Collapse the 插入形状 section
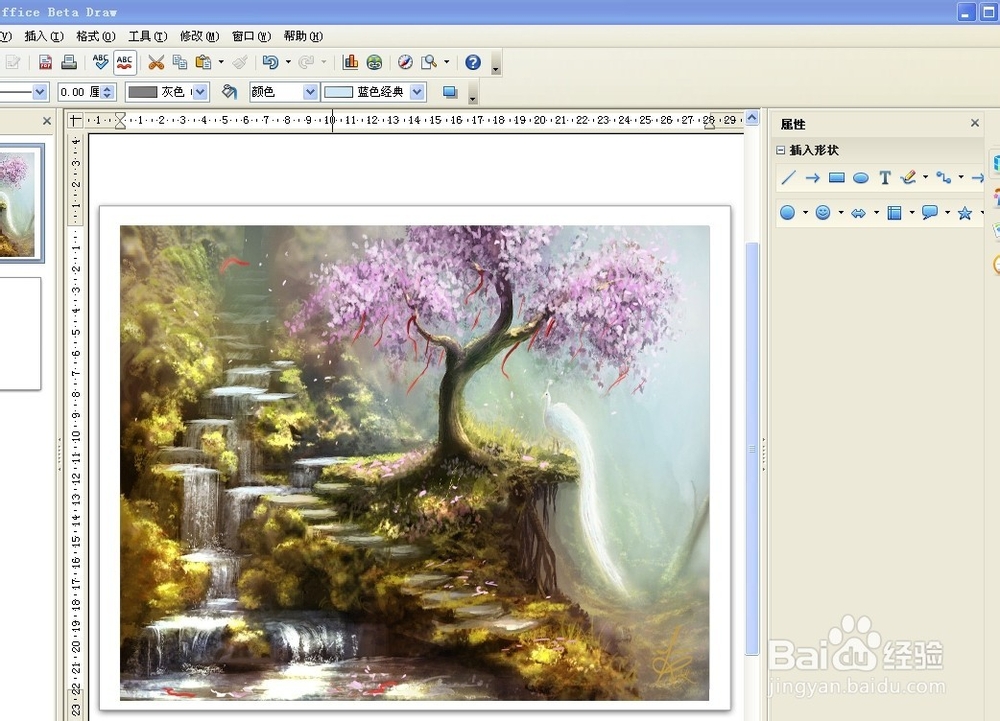1000x721 pixels. point(781,150)
